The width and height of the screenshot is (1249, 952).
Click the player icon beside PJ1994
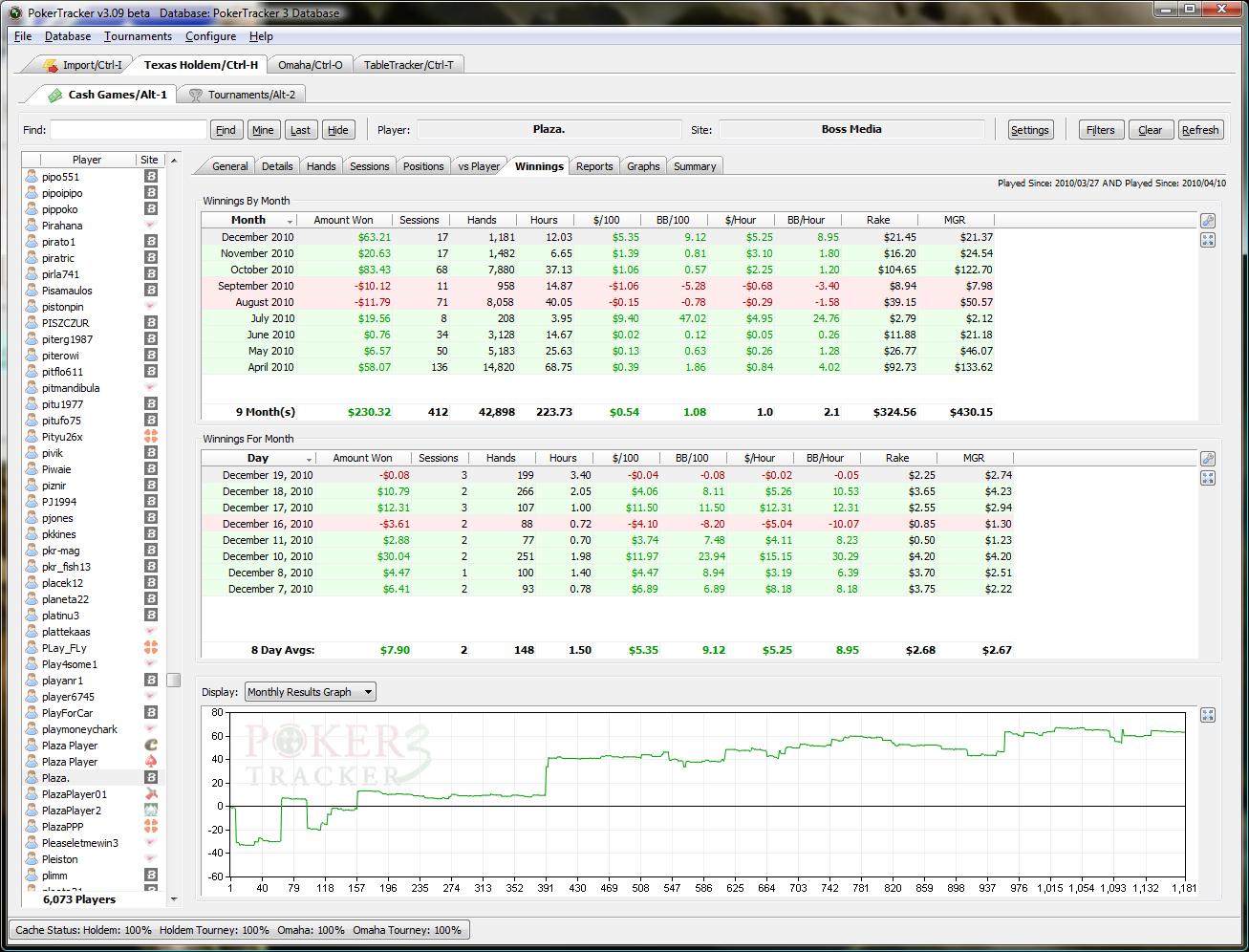[x=32, y=502]
